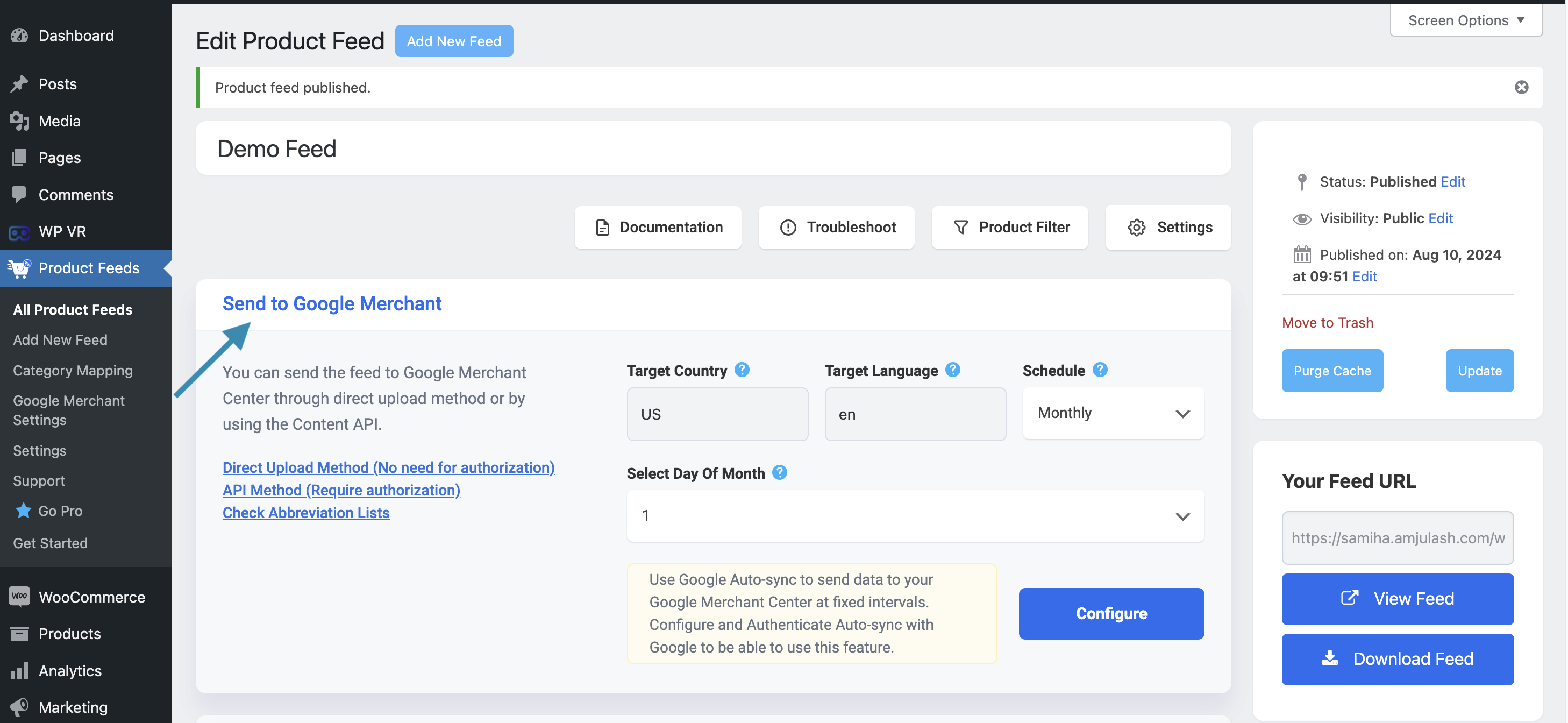
Task: Open API Method (Require authorization) link
Action: [341, 490]
